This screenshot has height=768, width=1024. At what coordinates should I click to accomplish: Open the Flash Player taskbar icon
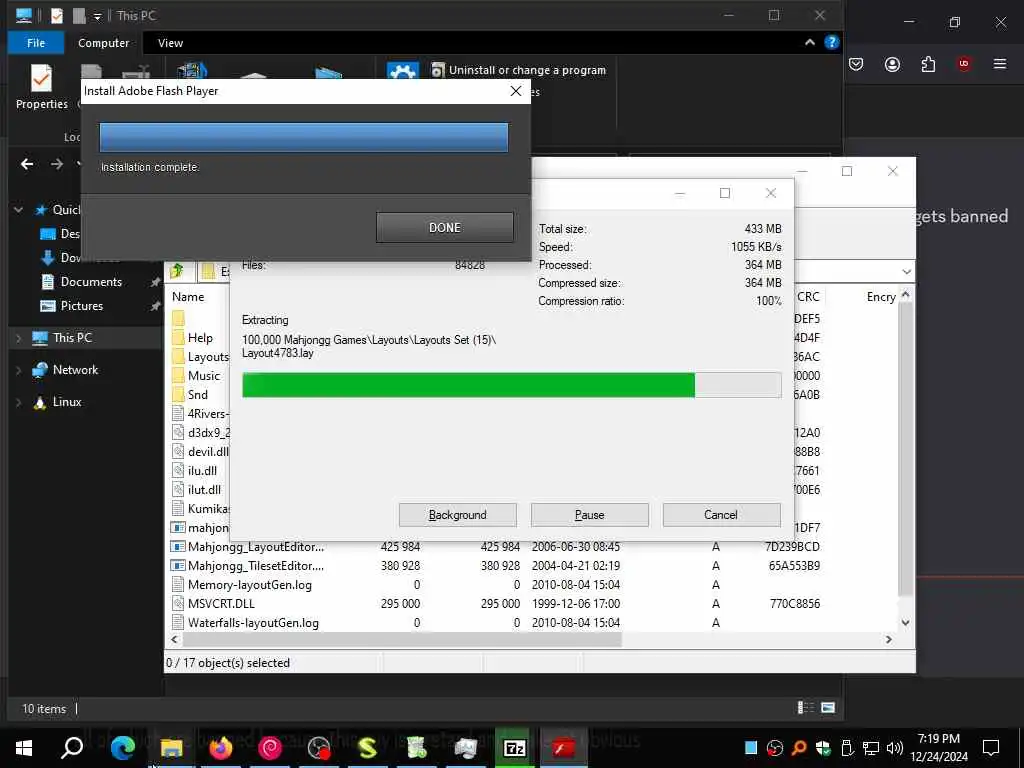(563, 748)
